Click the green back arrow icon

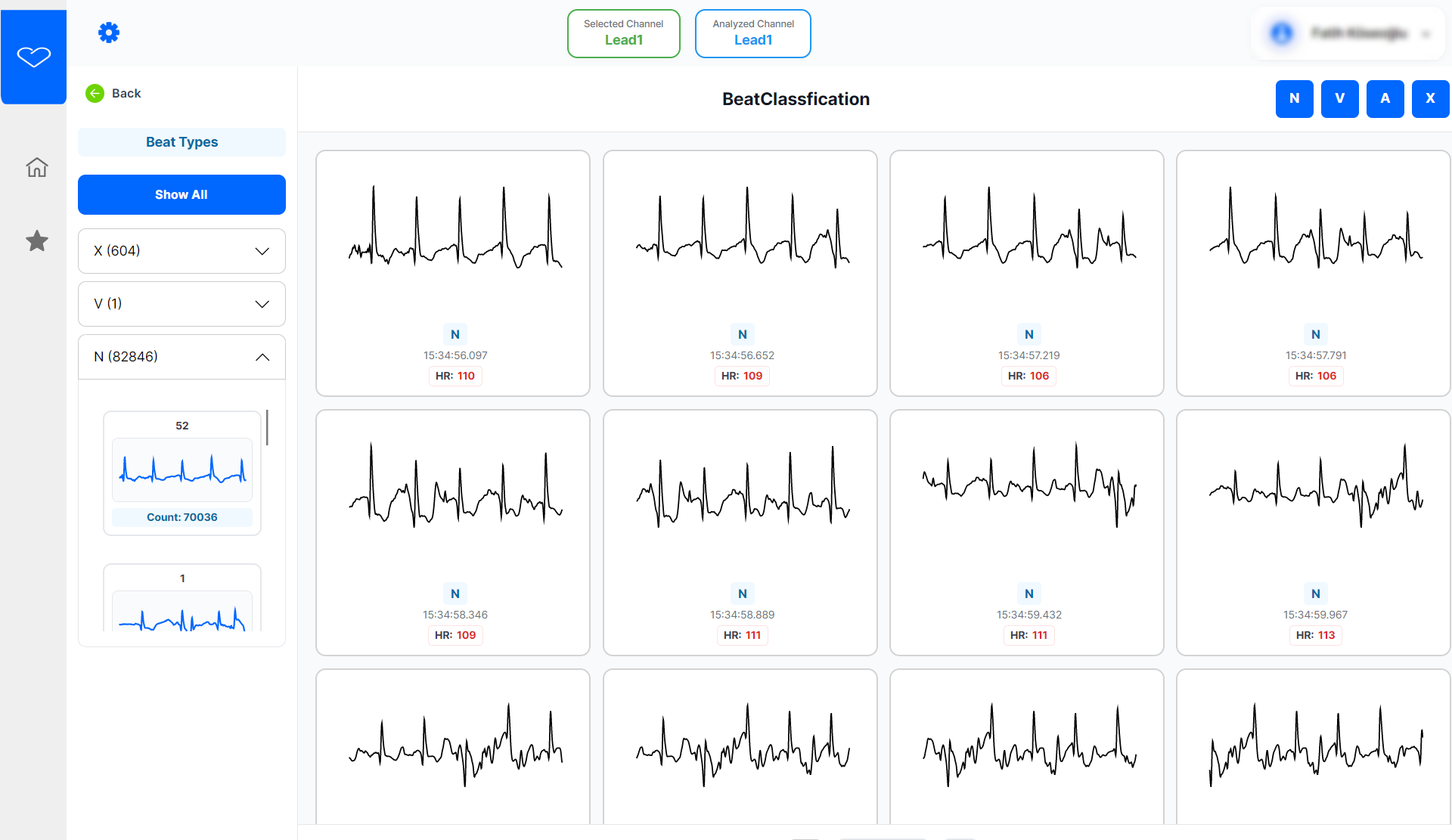[95, 93]
